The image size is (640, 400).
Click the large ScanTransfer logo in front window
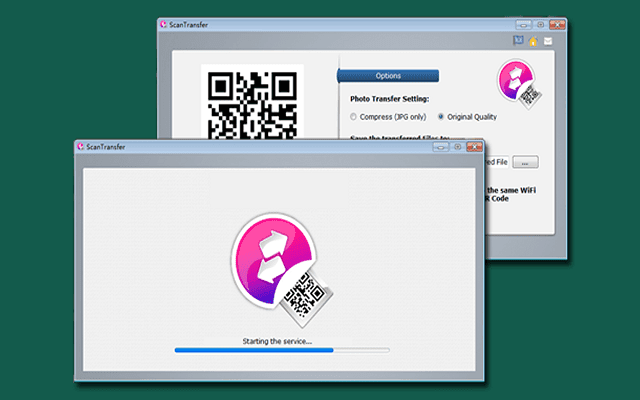(282, 270)
